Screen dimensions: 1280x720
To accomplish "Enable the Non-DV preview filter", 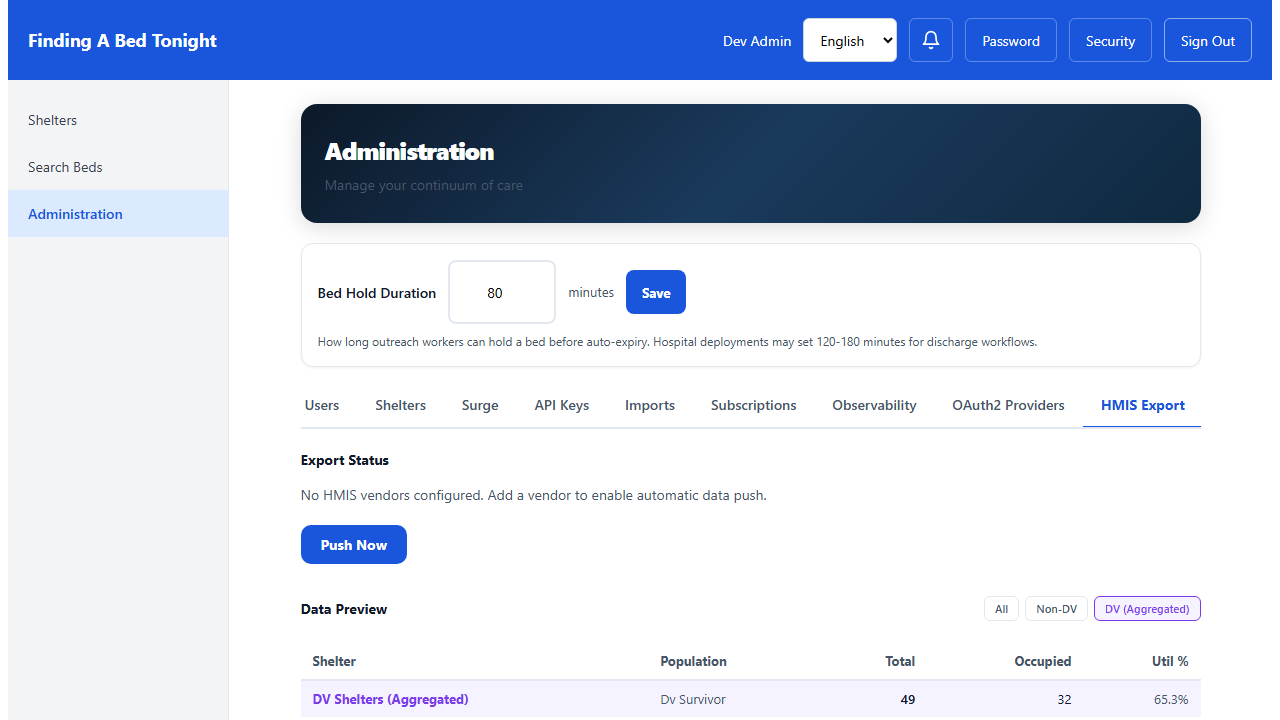I will pos(1056,608).
